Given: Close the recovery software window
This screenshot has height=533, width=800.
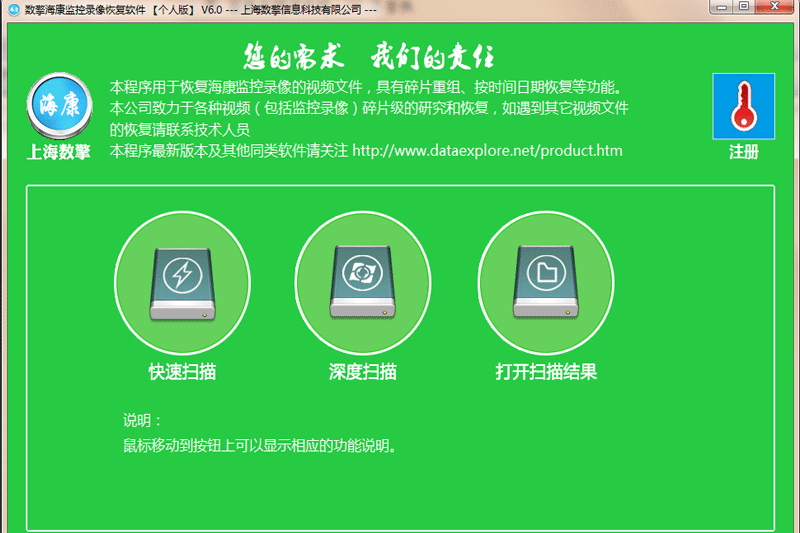Looking at the screenshot, I should point(774,7).
